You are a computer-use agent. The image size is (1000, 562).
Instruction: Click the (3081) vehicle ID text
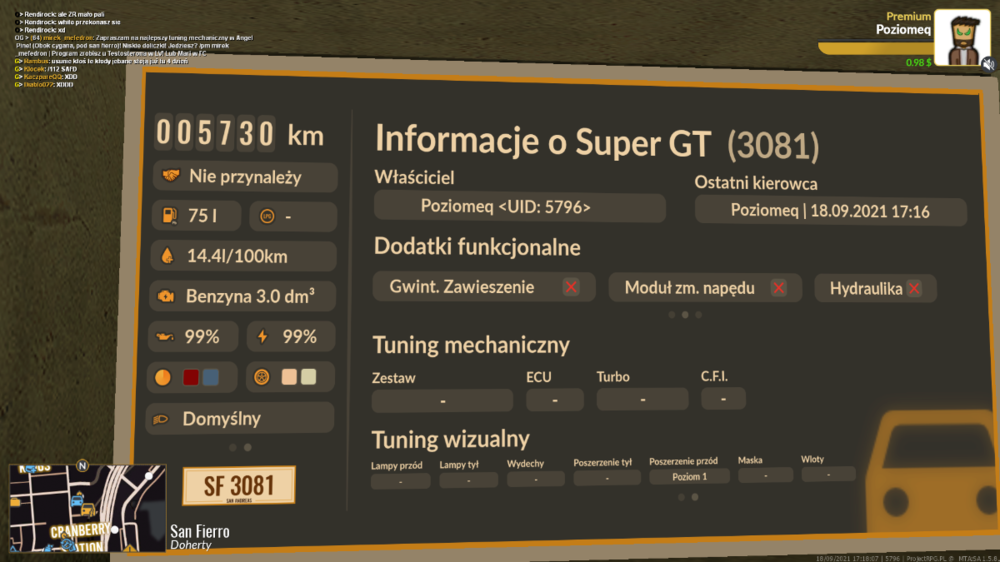tap(773, 145)
